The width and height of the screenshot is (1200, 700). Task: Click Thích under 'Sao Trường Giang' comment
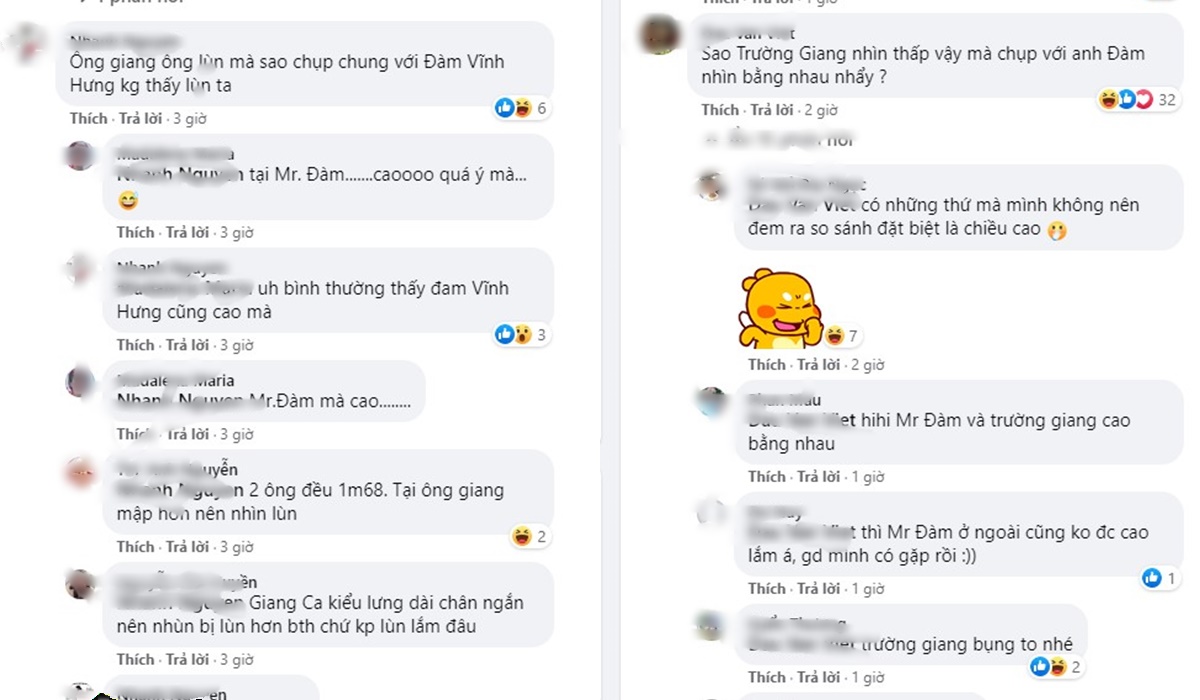(719, 110)
